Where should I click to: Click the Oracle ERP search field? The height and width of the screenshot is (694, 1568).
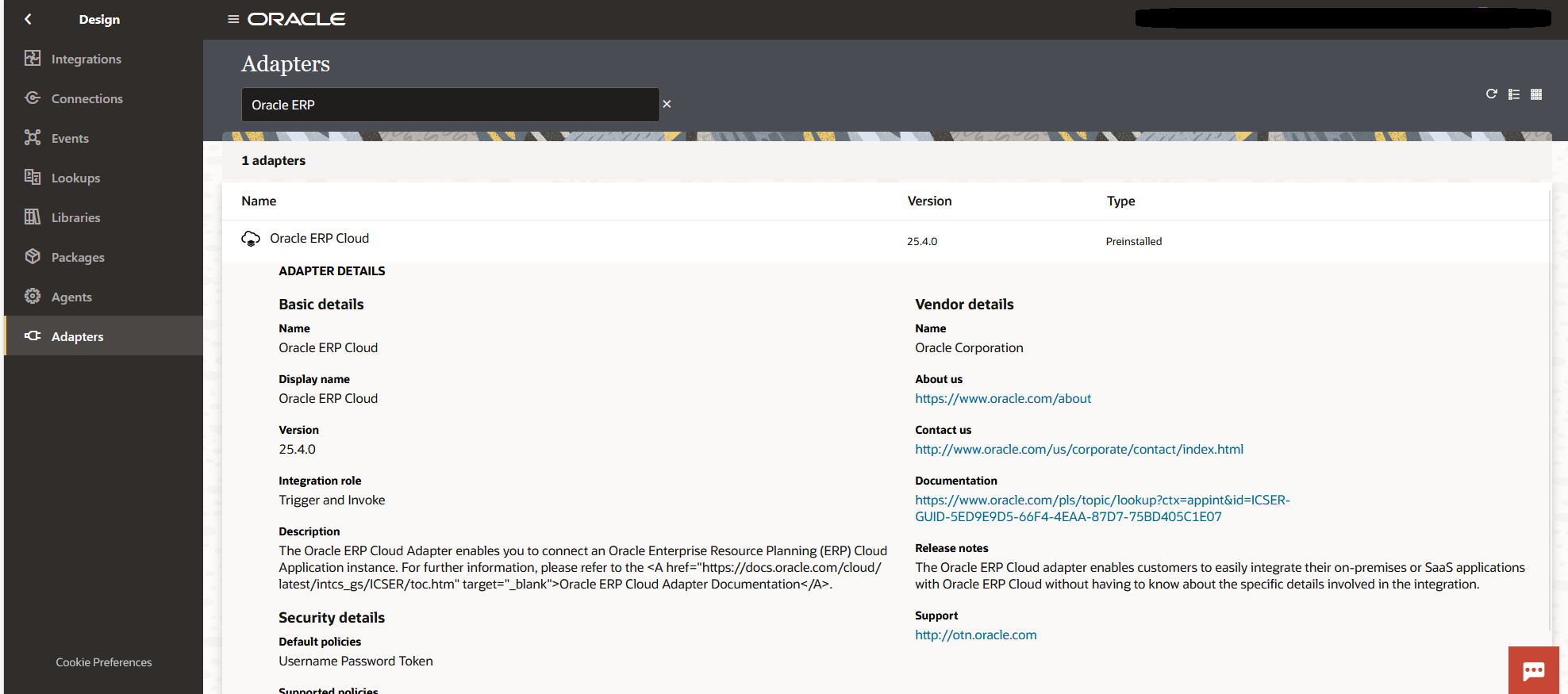(450, 105)
